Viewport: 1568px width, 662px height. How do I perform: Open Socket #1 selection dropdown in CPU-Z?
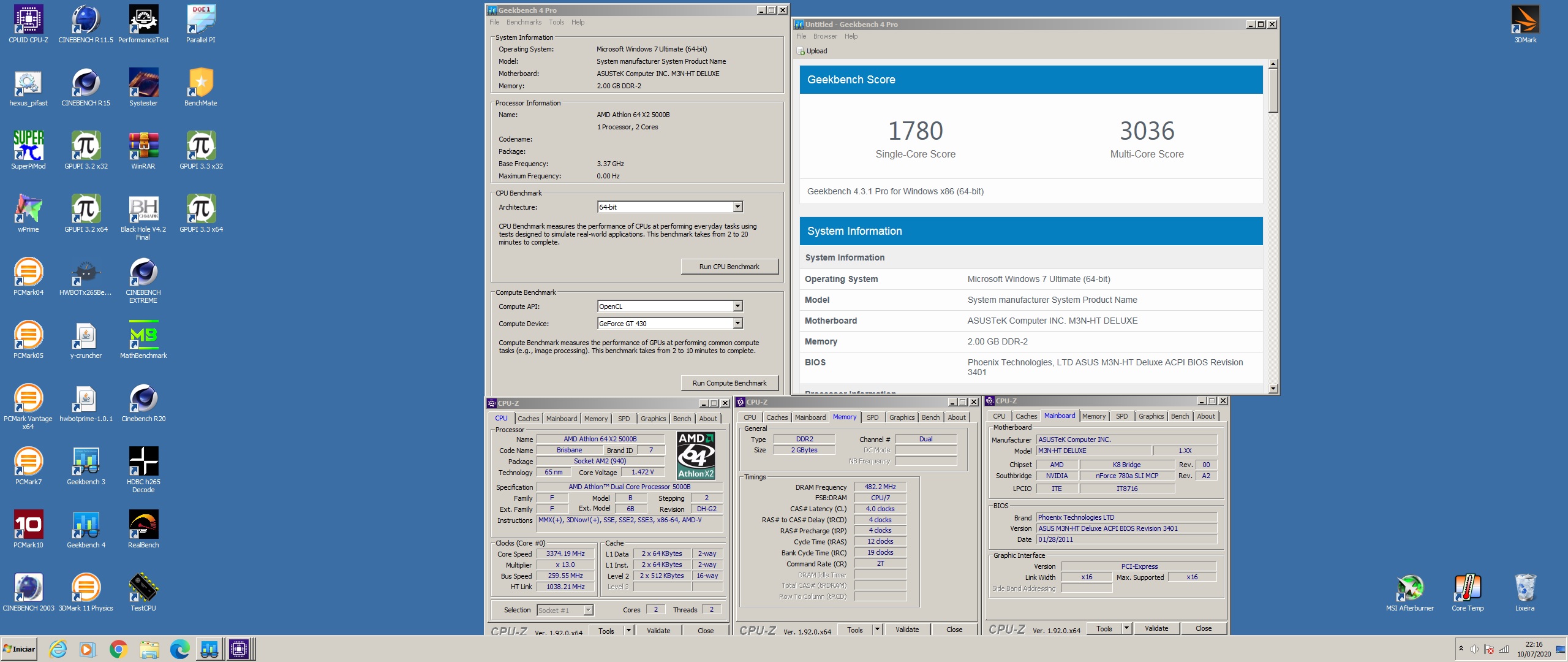pyautogui.click(x=565, y=611)
